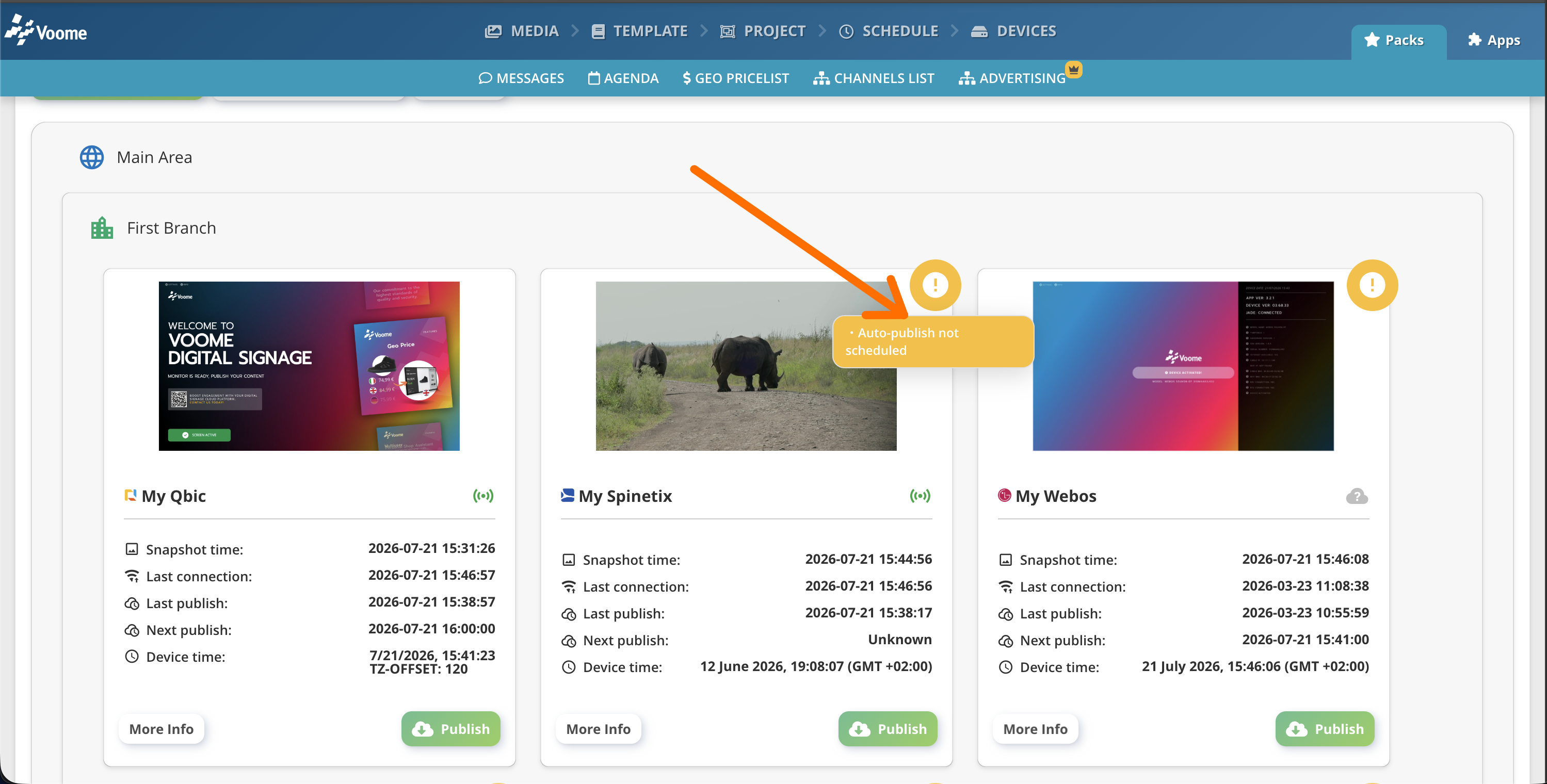Screen dimensions: 1547x784
Task: Open More Info for My Spinetix
Action: 598,729
